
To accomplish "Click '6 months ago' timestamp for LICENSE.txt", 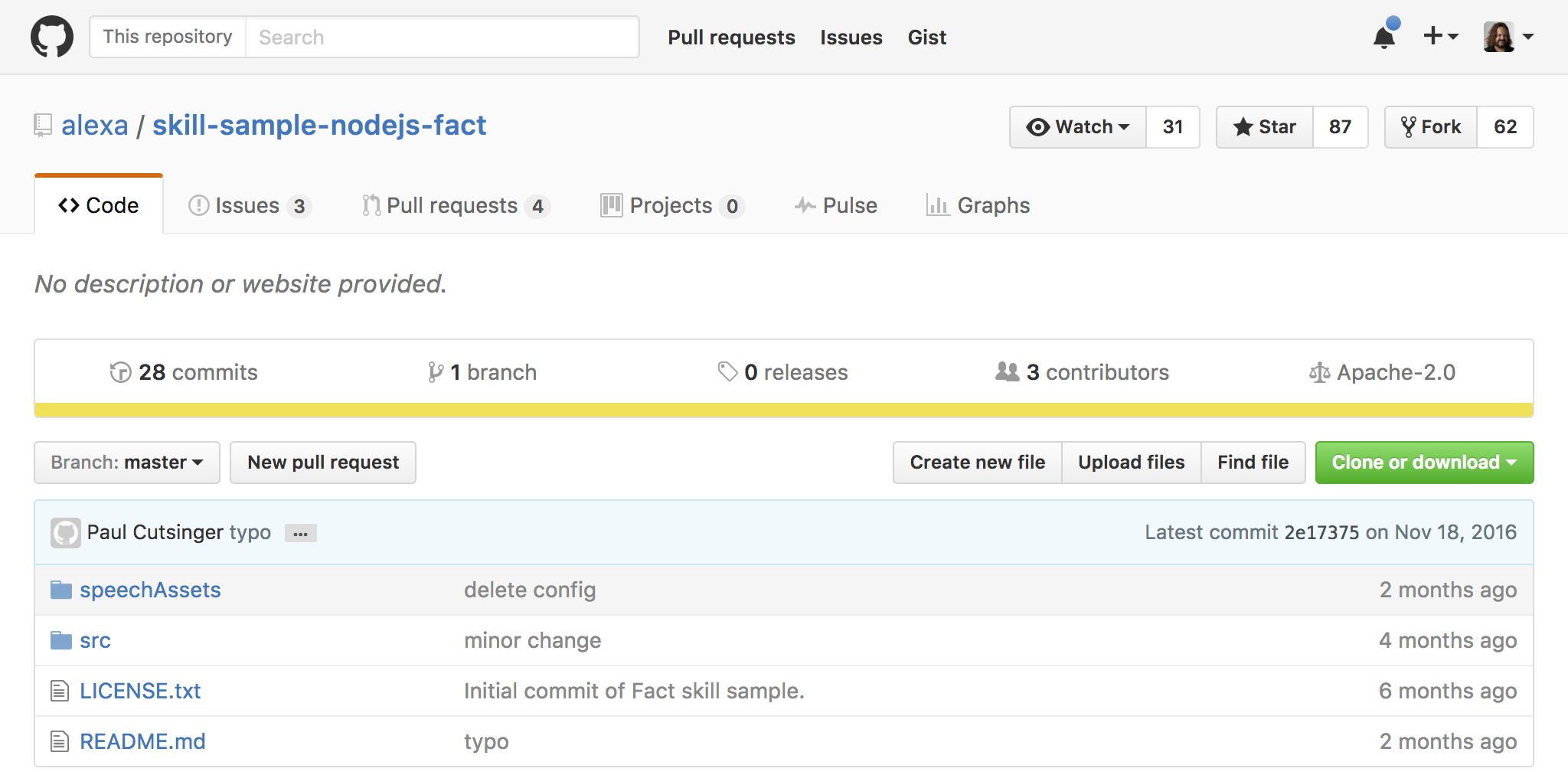I will (x=1448, y=691).
